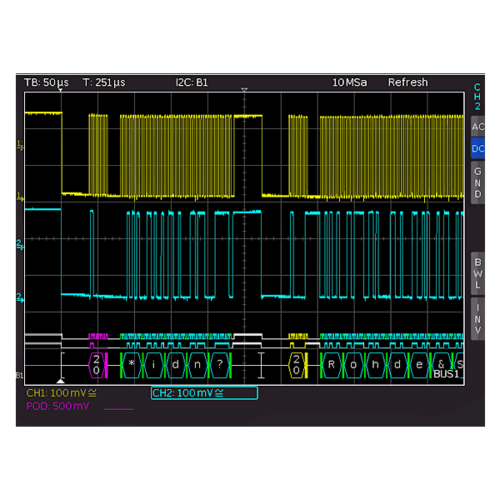500x500 pixels.
Task: Select the highlighted CH2: 100mV box
Action: (204, 393)
